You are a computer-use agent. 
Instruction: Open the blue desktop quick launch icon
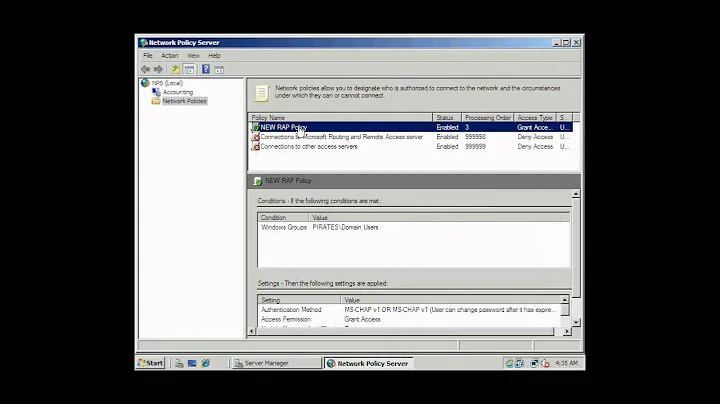tap(192, 363)
